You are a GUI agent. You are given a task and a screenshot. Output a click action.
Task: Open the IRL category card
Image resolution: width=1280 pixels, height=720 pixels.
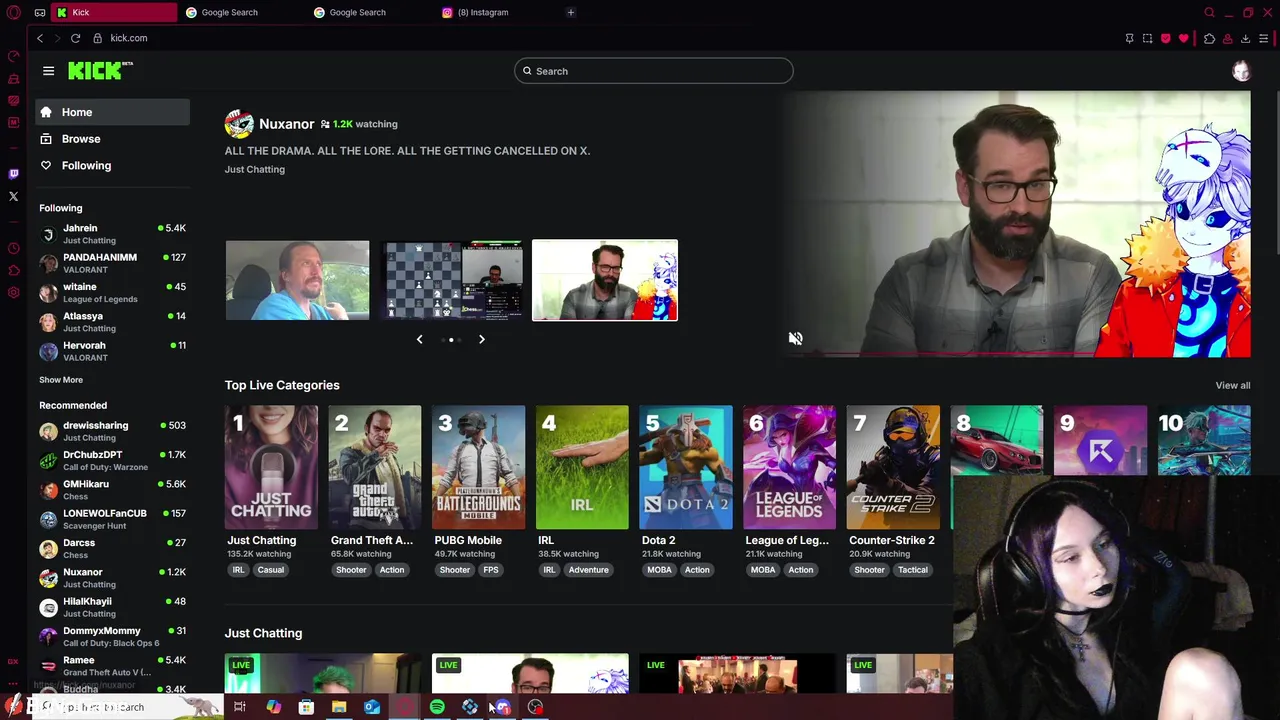click(x=582, y=467)
